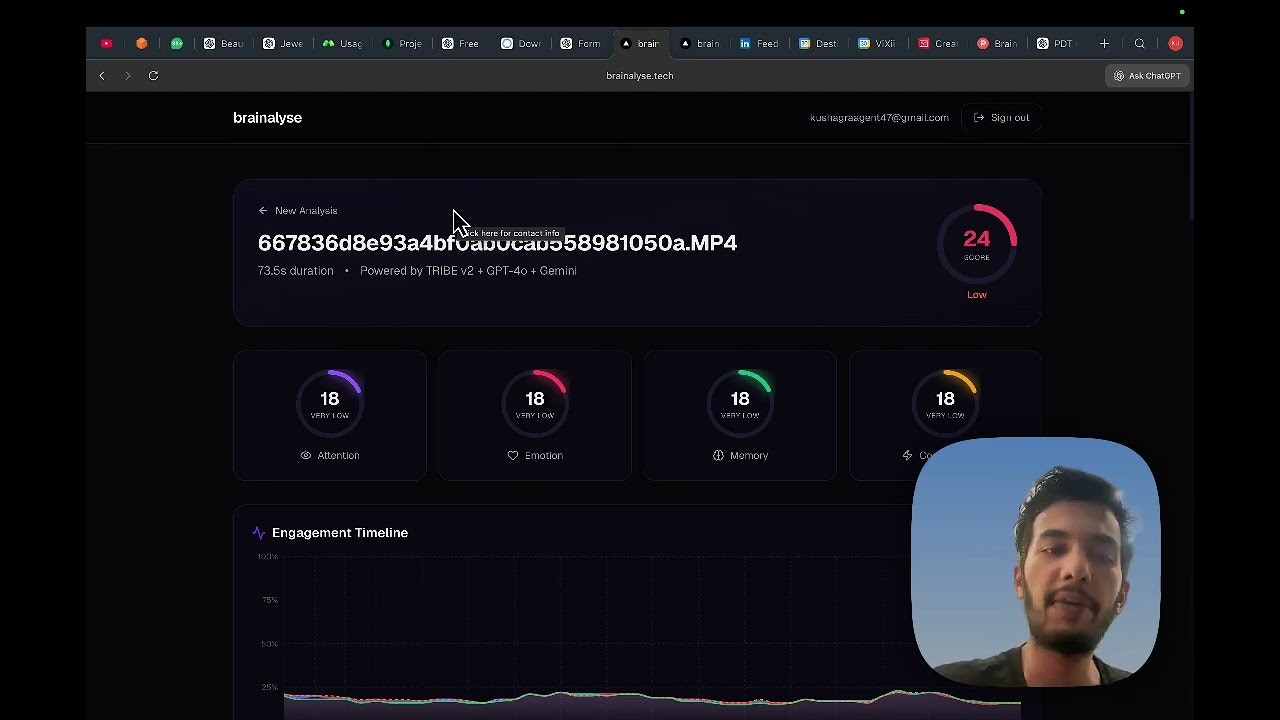Switch to the 'Creat' tab
Screen dimensions: 1280x720
coord(938,43)
